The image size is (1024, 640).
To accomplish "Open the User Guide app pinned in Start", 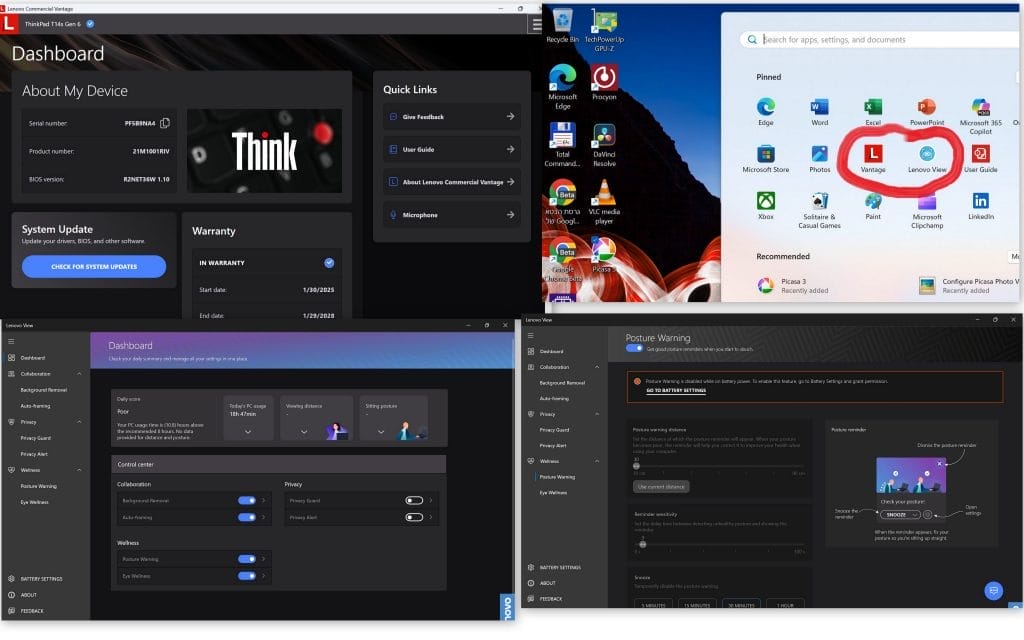I will (980, 159).
